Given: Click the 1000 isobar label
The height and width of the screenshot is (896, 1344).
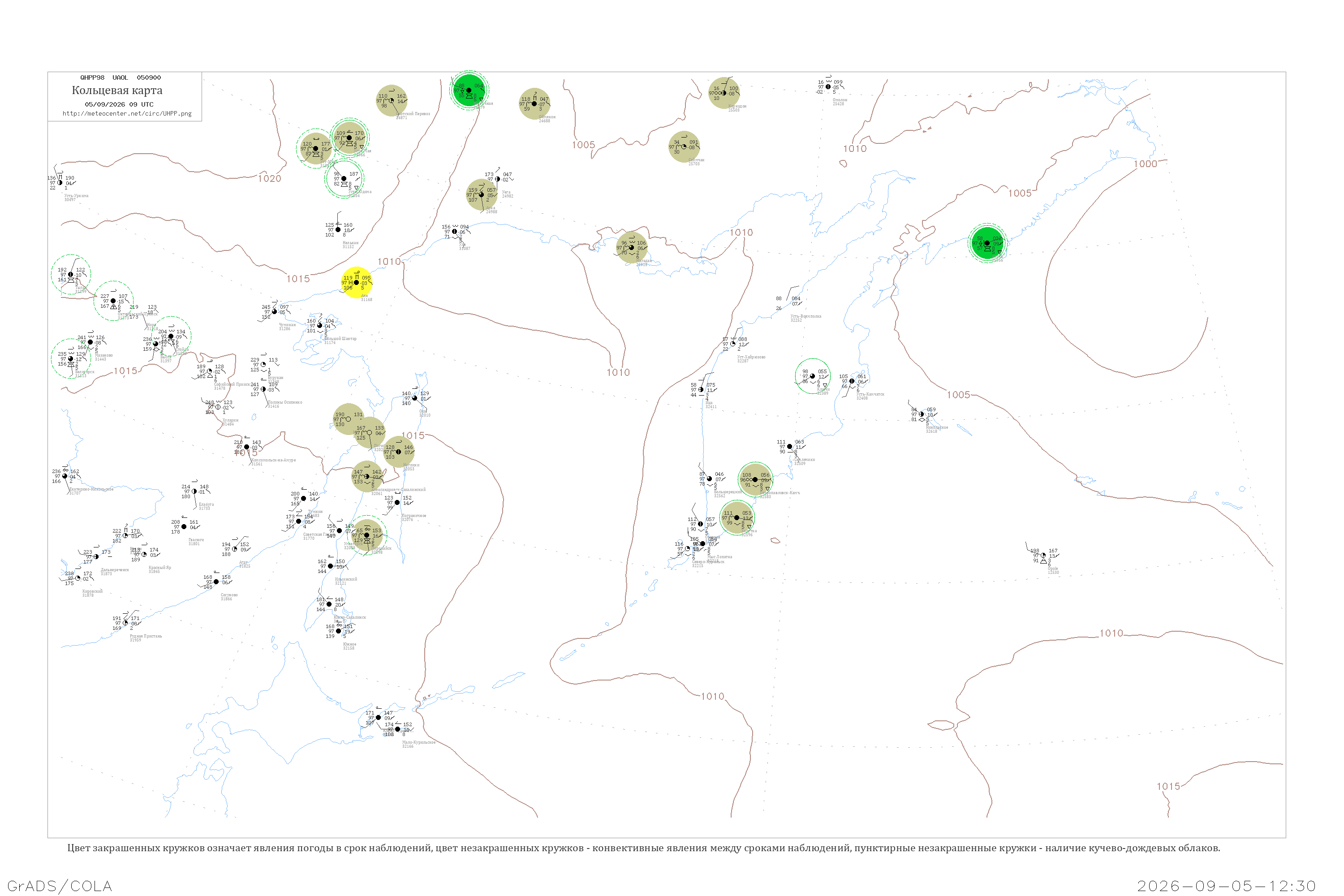Looking at the screenshot, I should point(1146,164).
